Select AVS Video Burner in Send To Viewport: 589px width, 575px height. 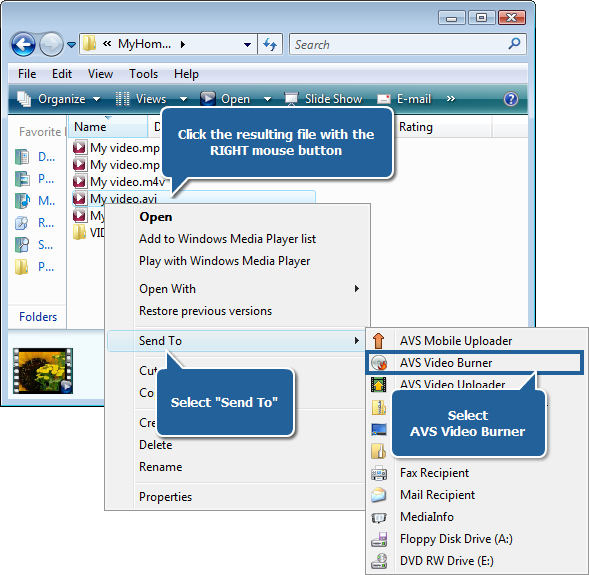click(x=475, y=362)
